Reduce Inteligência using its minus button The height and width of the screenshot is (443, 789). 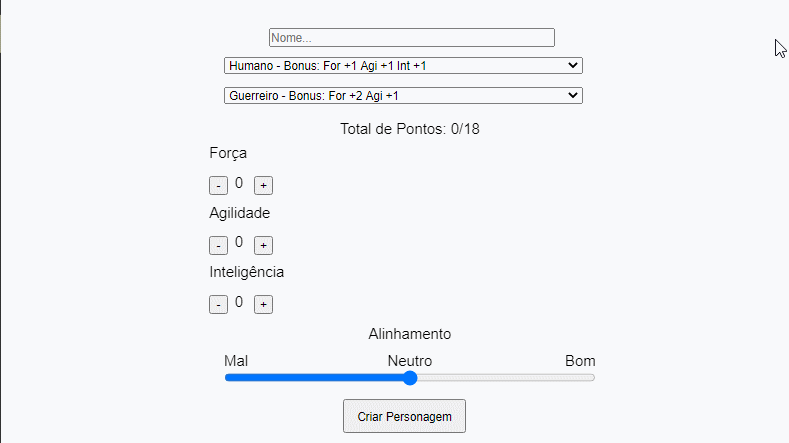point(218,305)
